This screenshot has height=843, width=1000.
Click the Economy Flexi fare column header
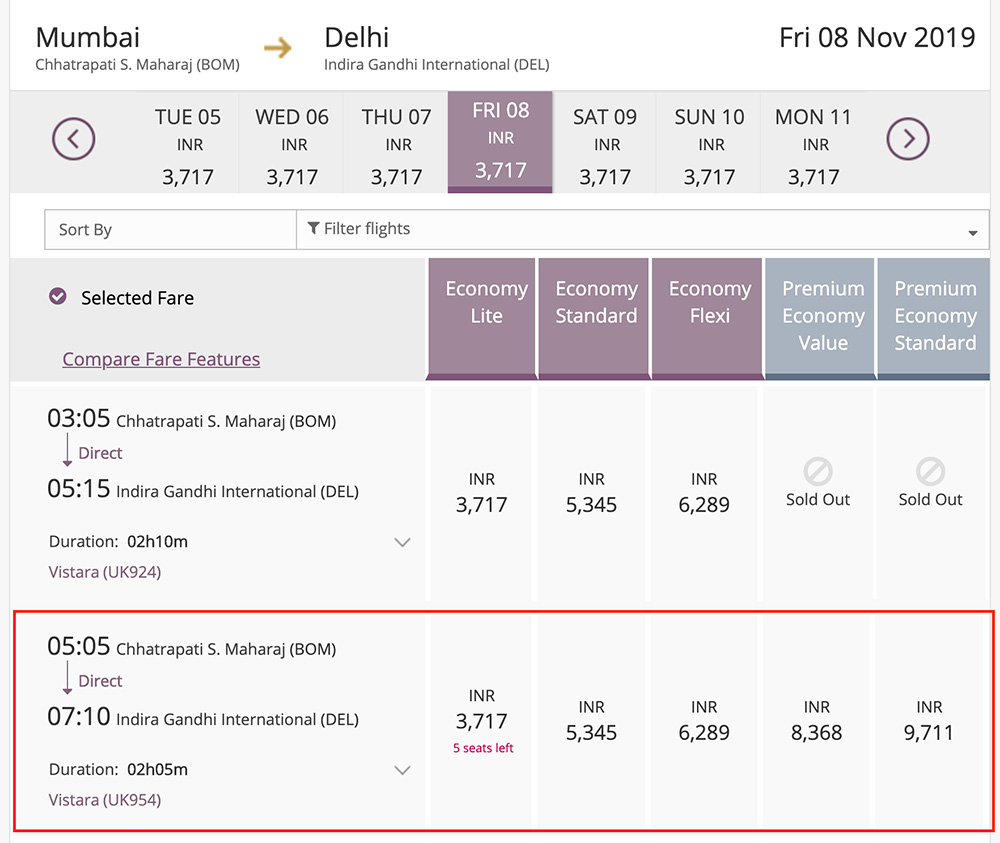coord(707,319)
